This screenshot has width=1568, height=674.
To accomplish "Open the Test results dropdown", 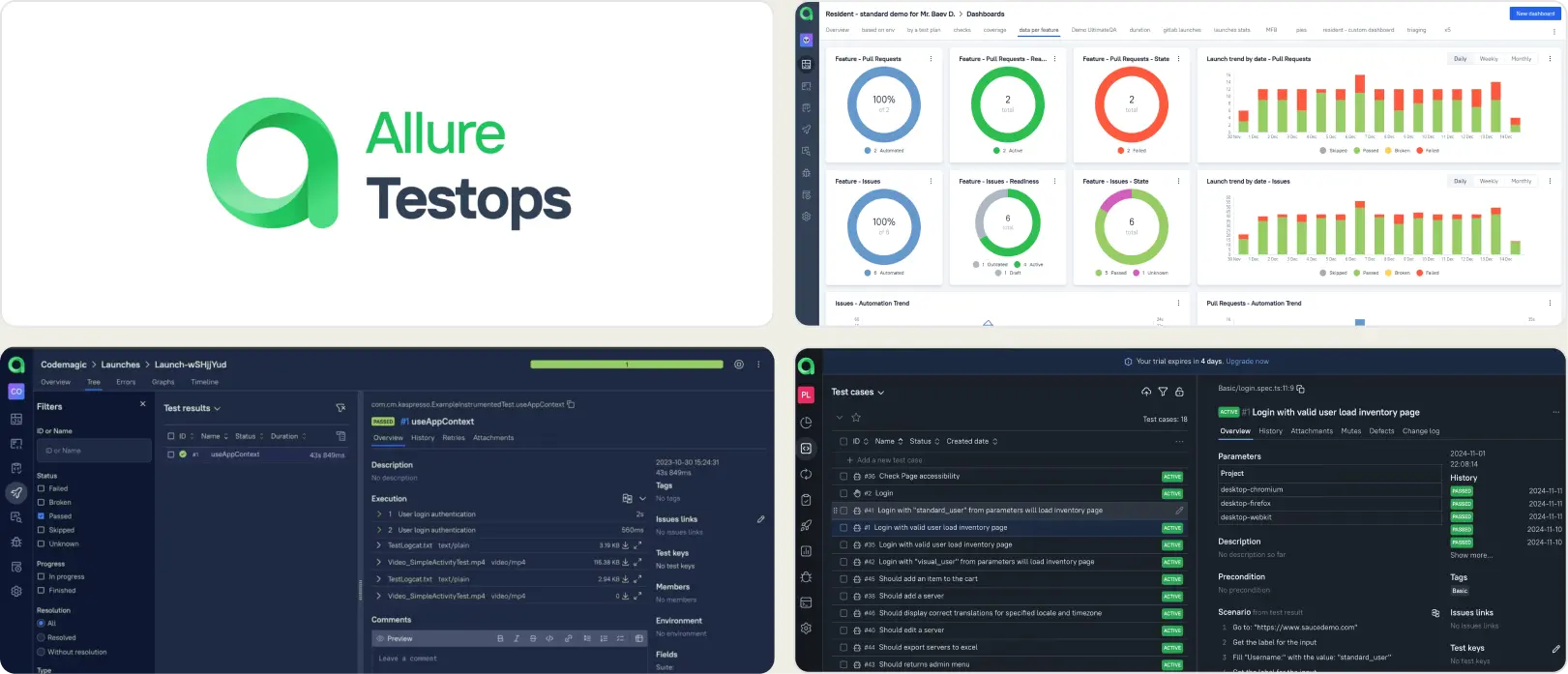I will 192,408.
